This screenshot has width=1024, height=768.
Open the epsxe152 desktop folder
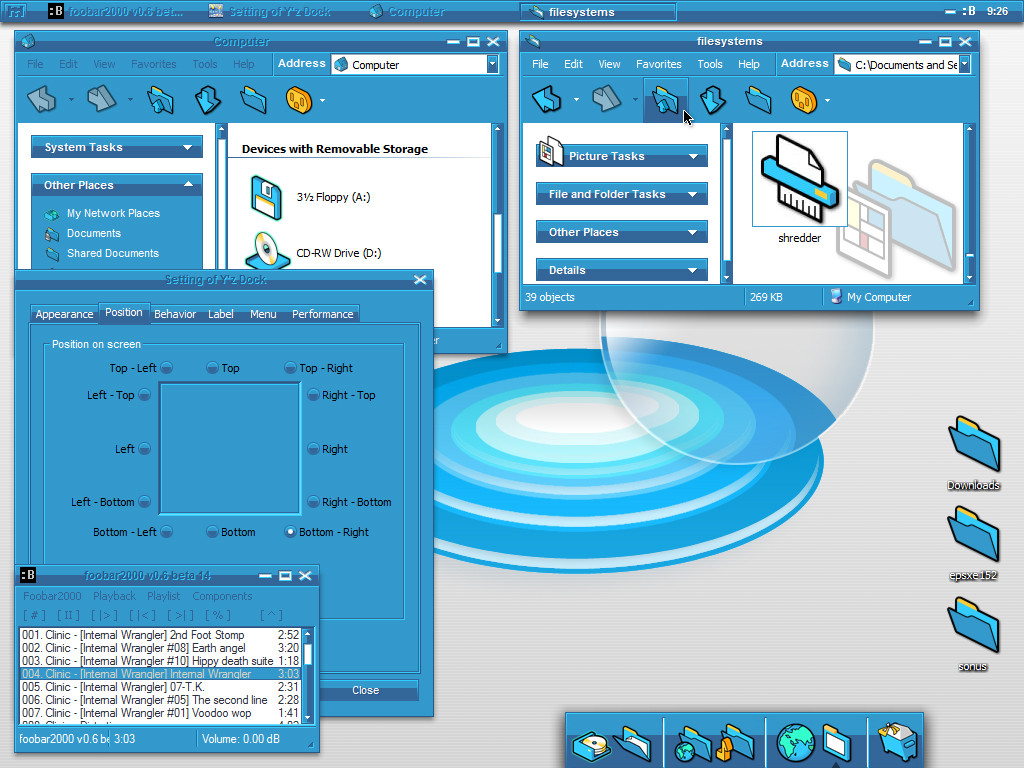pos(974,535)
